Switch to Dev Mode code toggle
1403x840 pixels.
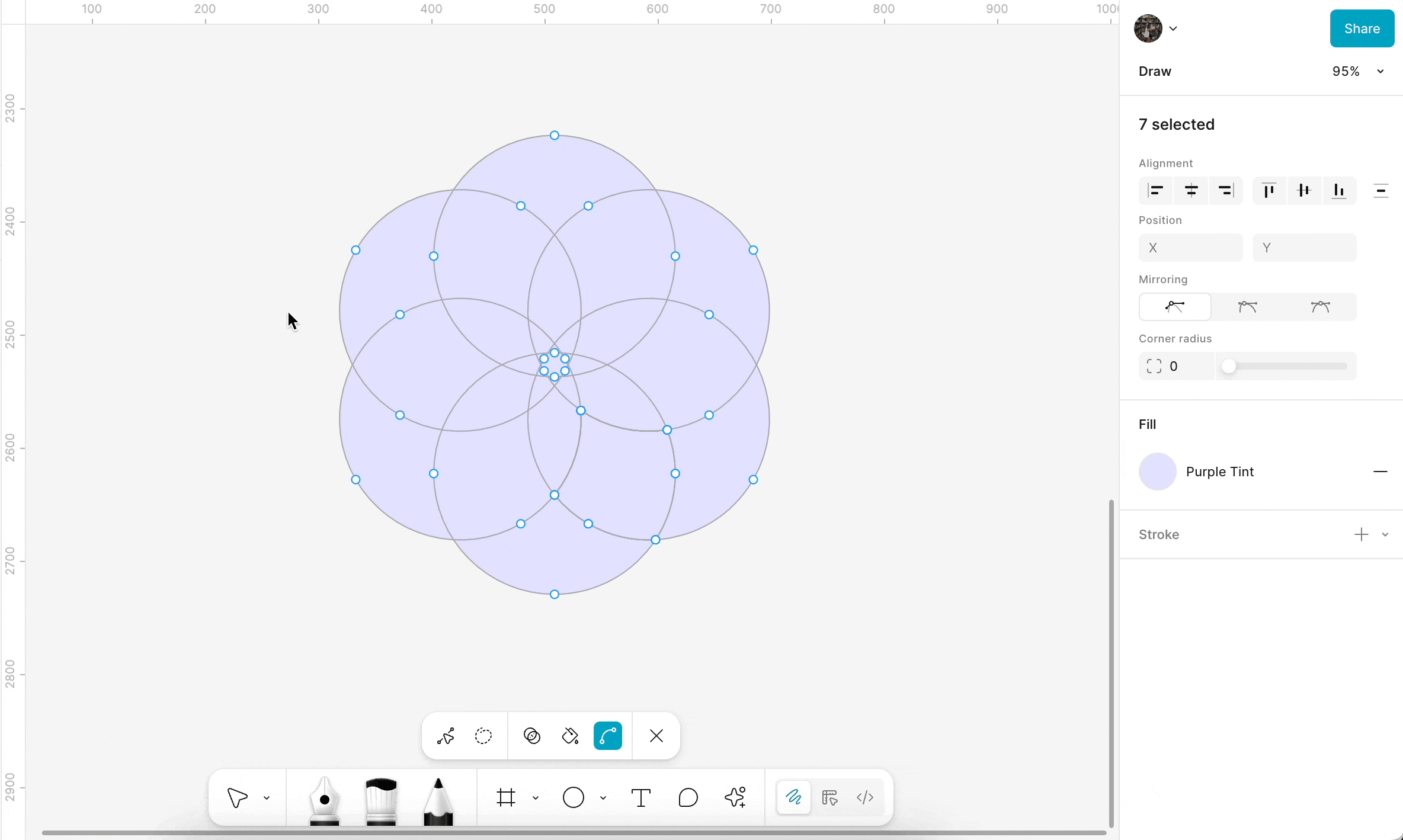pos(865,797)
